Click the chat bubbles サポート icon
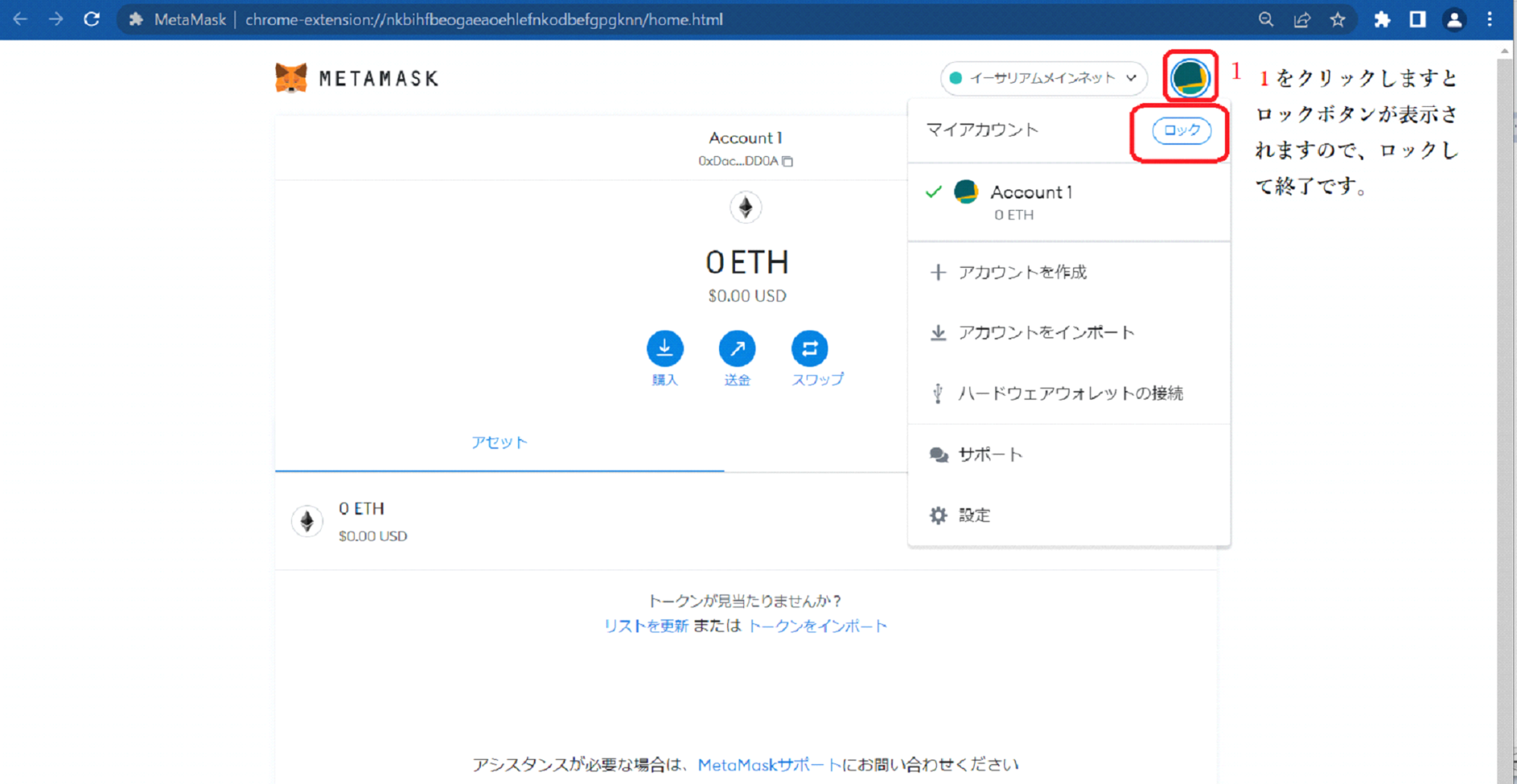The image size is (1517, 784). (939, 455)
